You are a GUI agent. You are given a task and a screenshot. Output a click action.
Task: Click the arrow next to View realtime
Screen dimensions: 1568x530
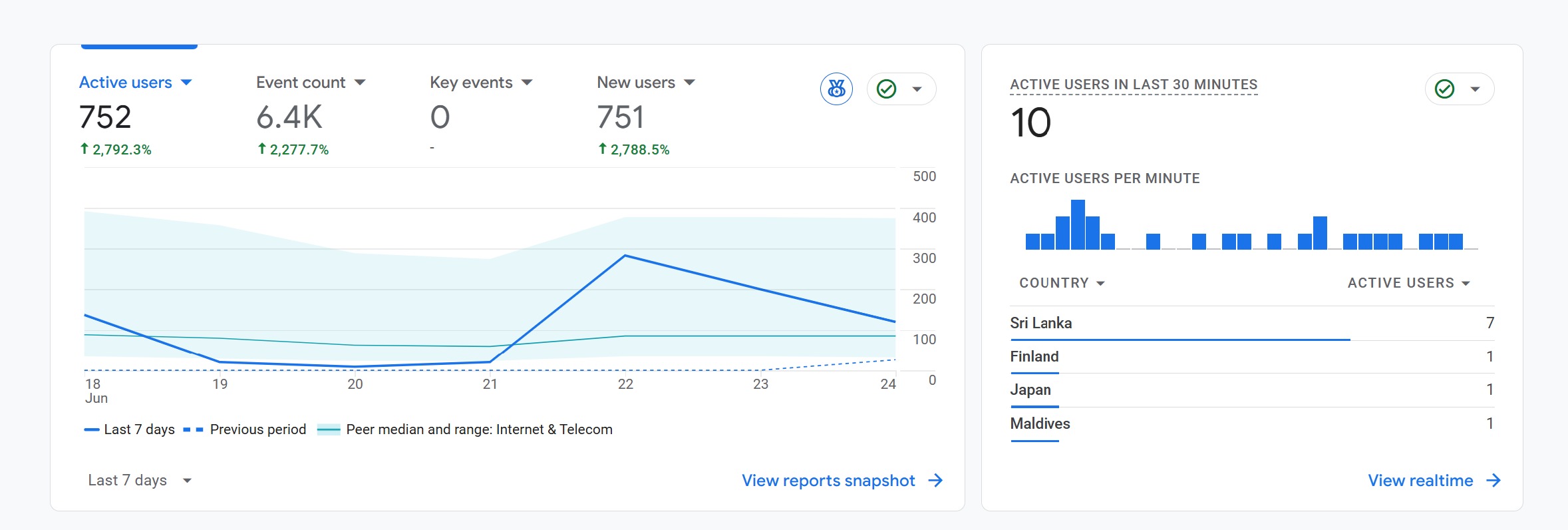pyautogui.click(x=1493, y=480)
